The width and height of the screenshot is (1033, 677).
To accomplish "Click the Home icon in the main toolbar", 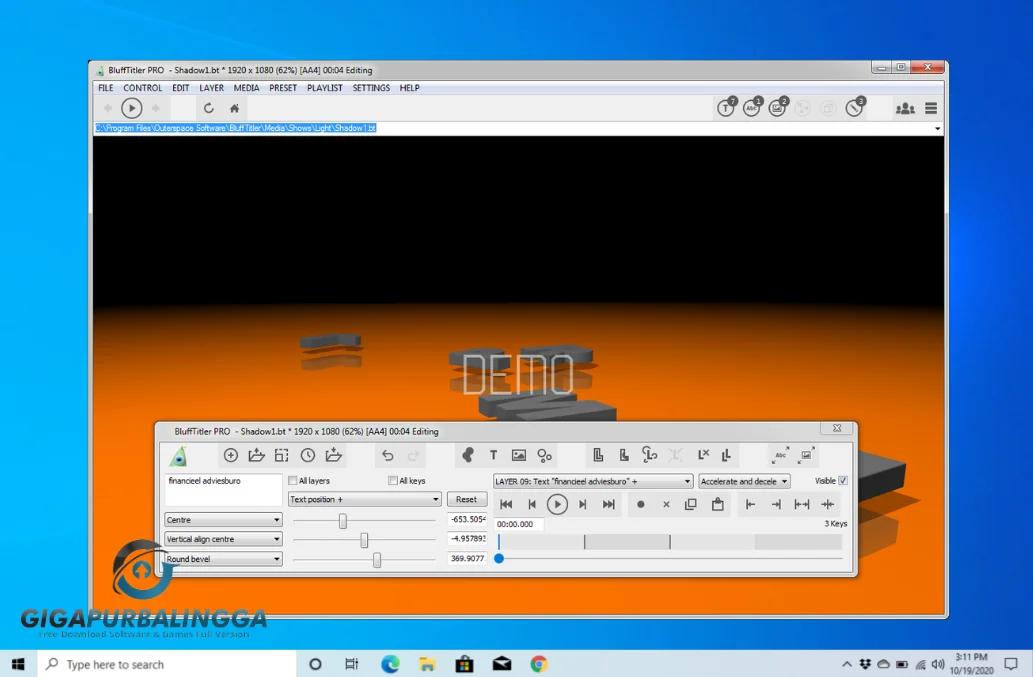I will 234,108.
